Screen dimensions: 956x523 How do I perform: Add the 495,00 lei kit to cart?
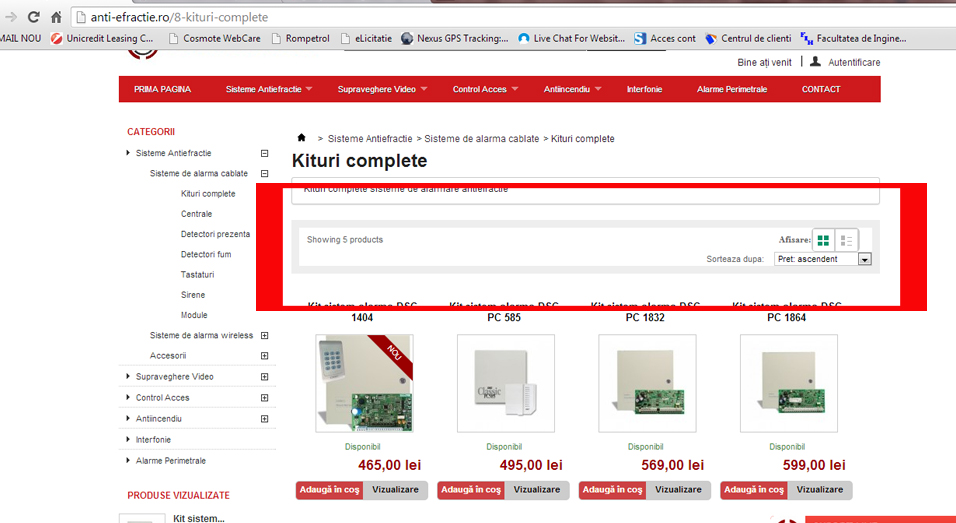click(x=471, y=490)
